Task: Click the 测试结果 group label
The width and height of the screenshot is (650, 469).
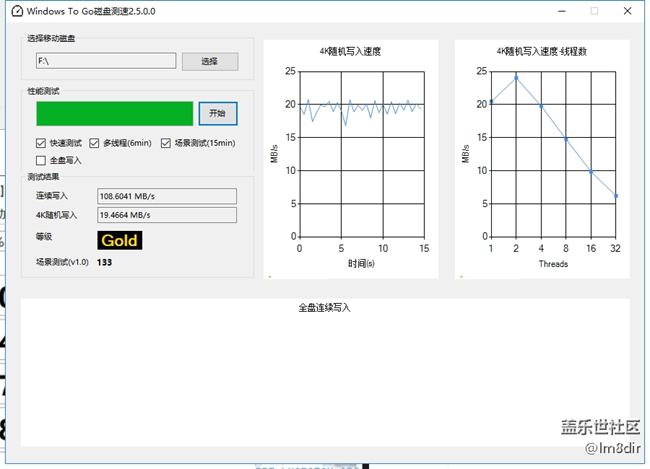Action: point(44,177)
